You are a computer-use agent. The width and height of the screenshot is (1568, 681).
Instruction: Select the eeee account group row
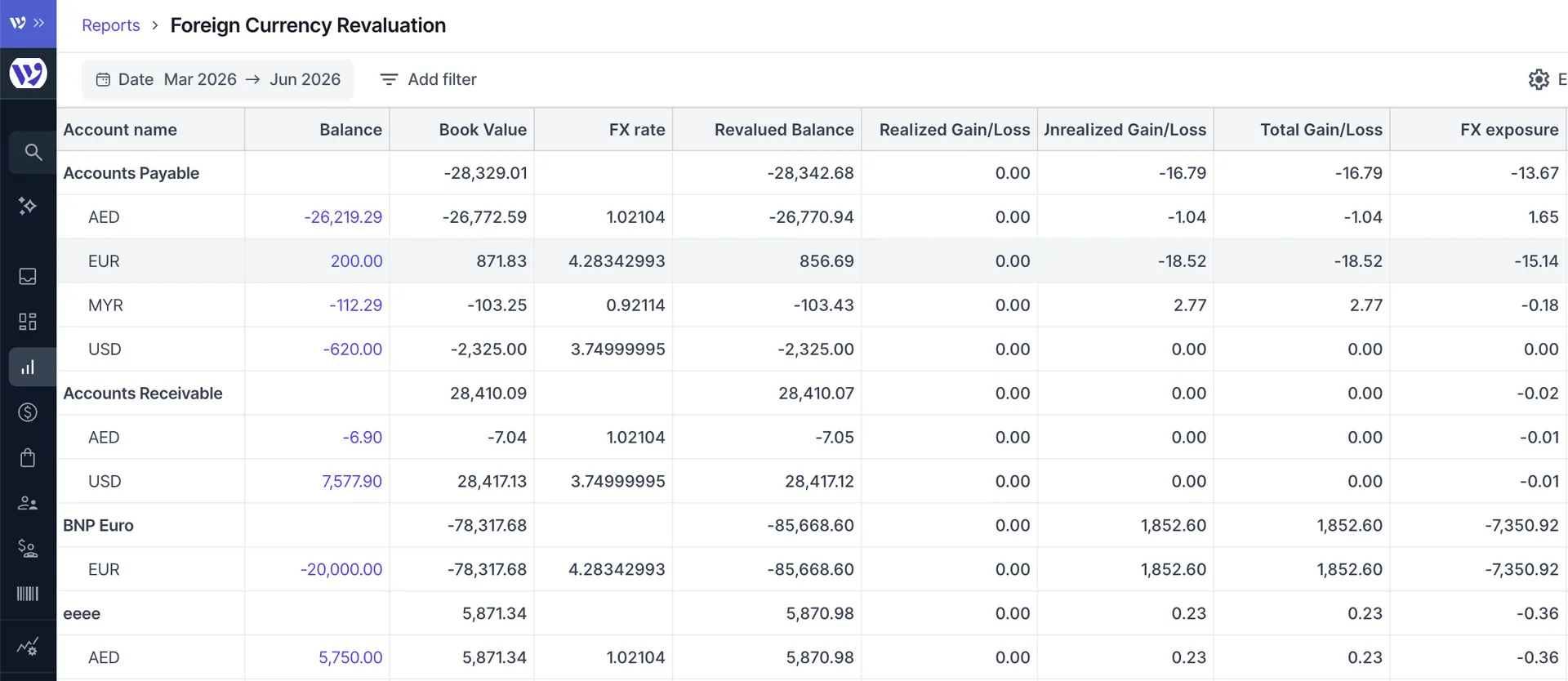(812, 614)
